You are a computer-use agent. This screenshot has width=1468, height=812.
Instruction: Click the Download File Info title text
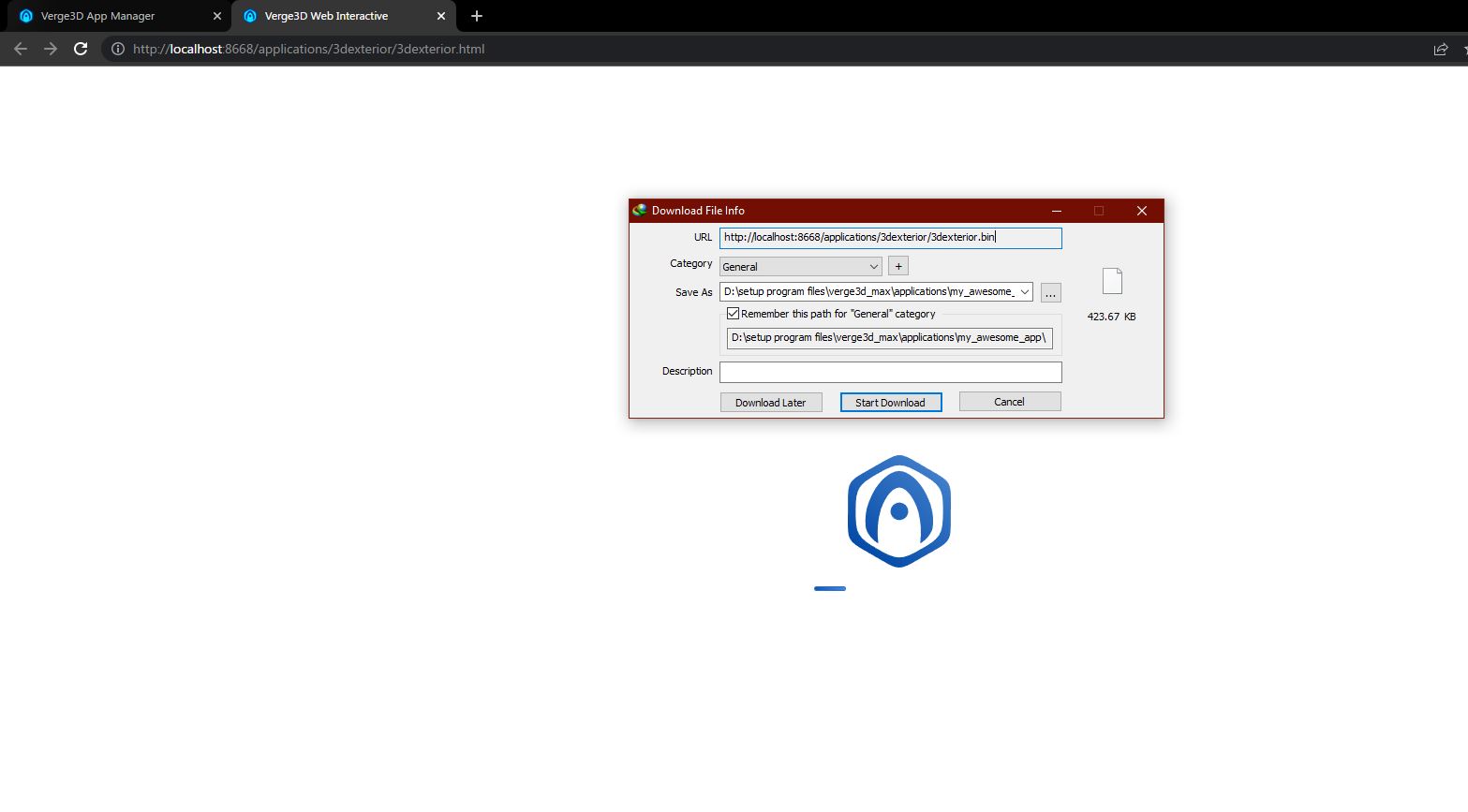click(698, 211)
